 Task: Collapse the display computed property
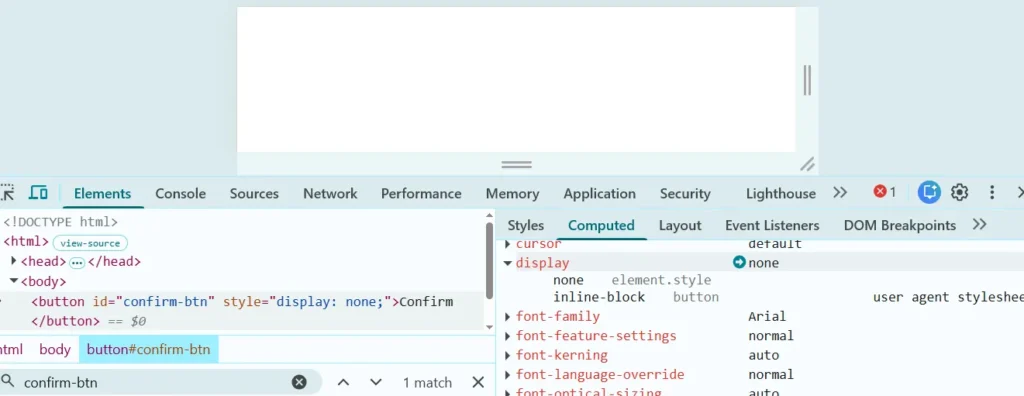point(508,263)
